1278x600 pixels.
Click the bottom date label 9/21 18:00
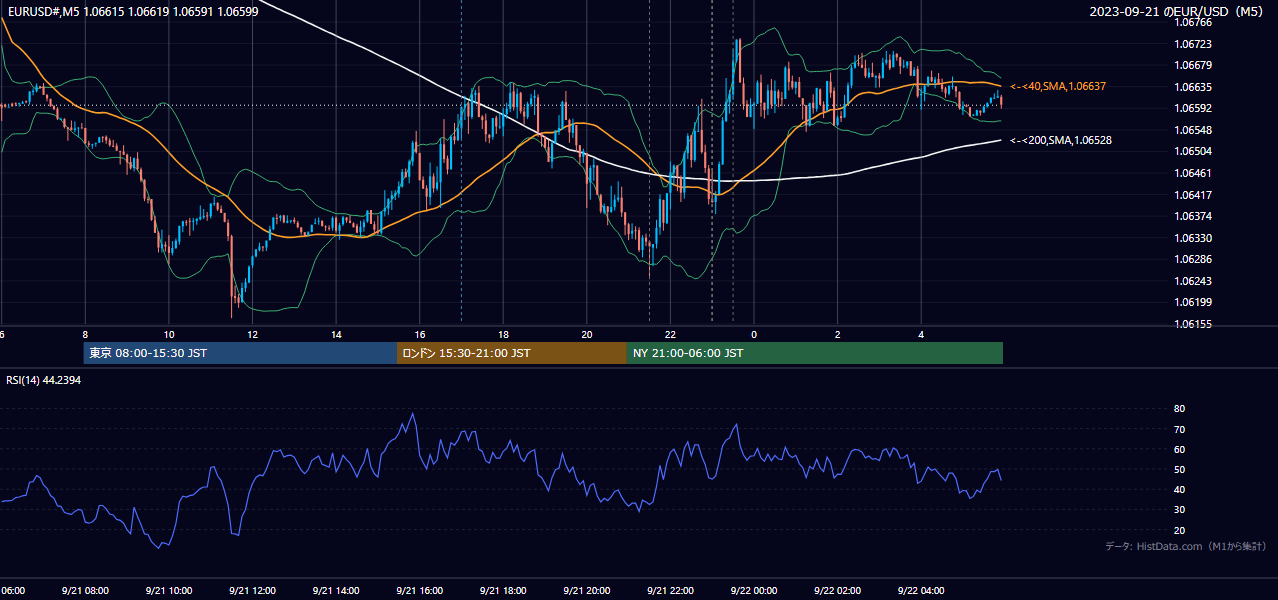(x=503, y=590)
